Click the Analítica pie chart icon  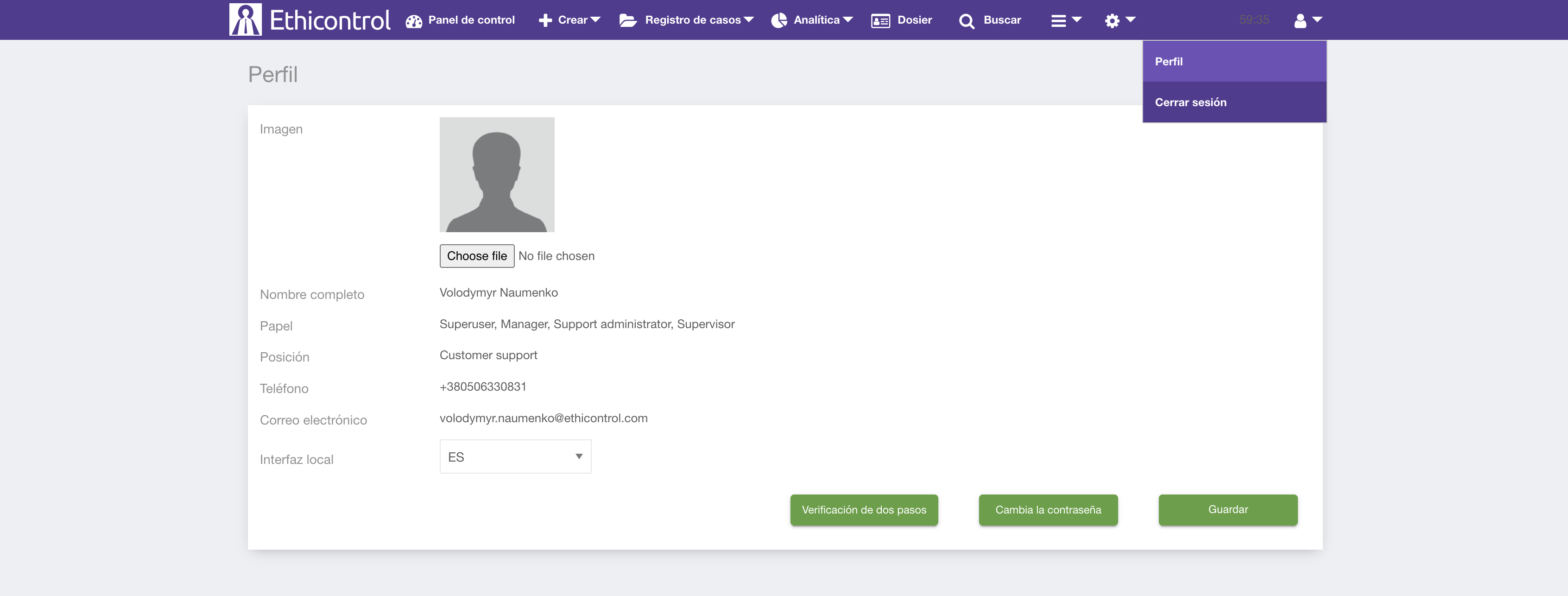[x=778, y=21]
